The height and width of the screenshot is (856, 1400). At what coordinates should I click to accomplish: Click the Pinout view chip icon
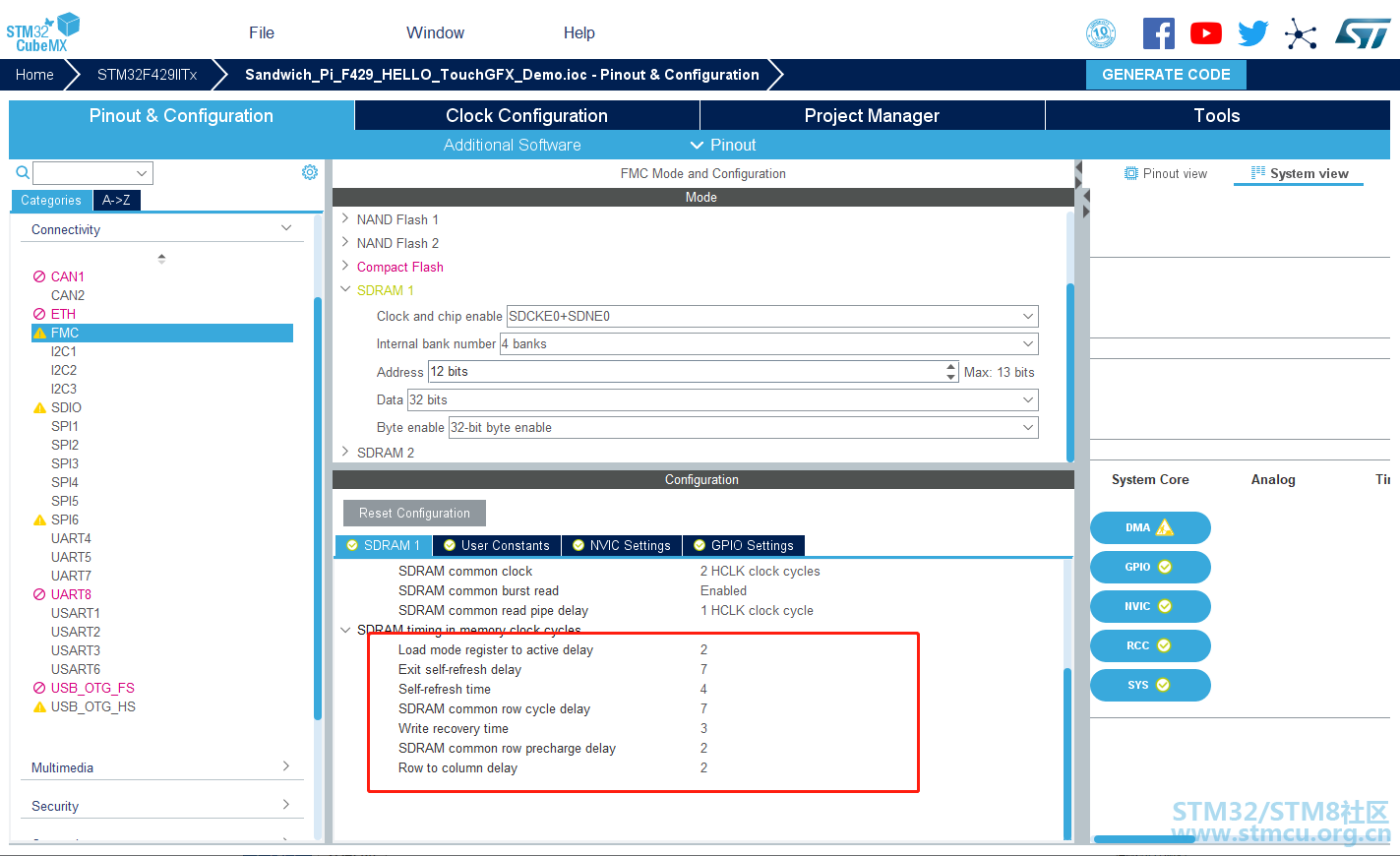coord(1131,173)
